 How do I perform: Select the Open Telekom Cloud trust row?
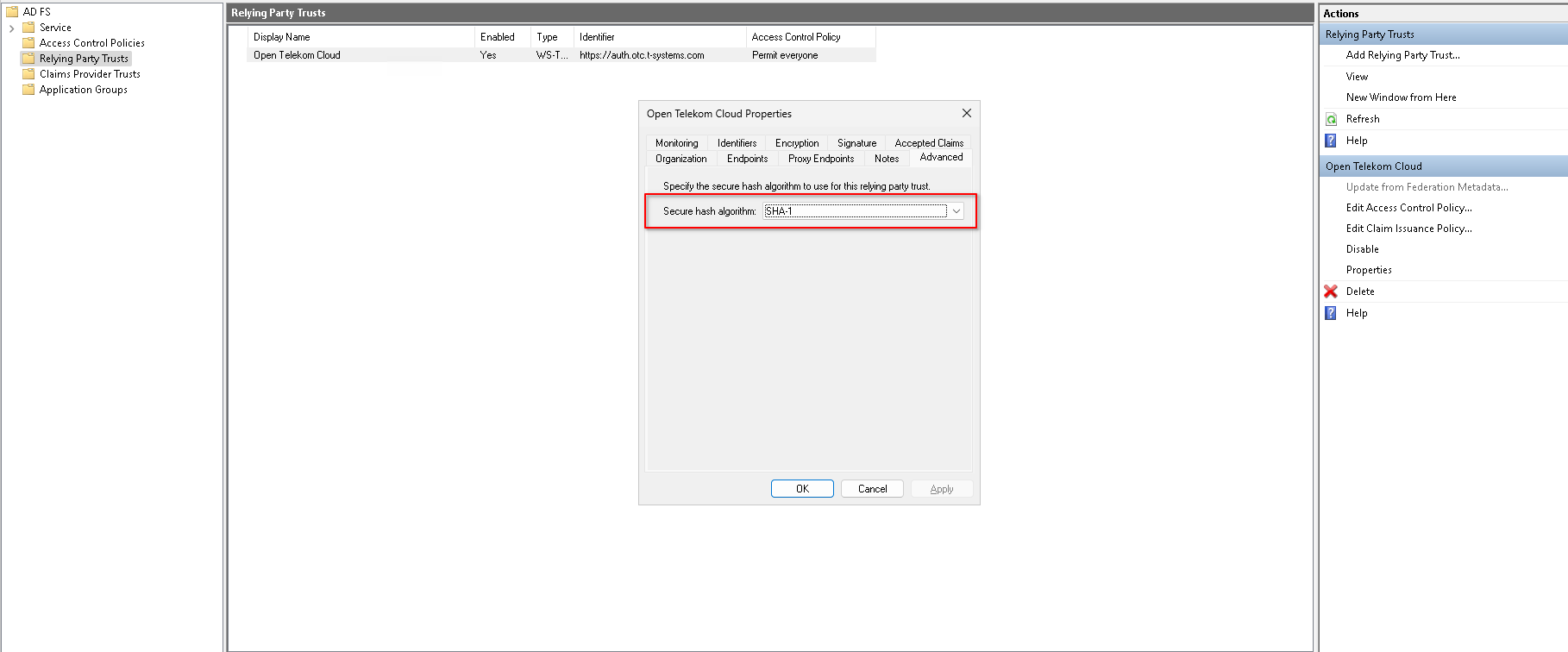click(x=298, y=55)
